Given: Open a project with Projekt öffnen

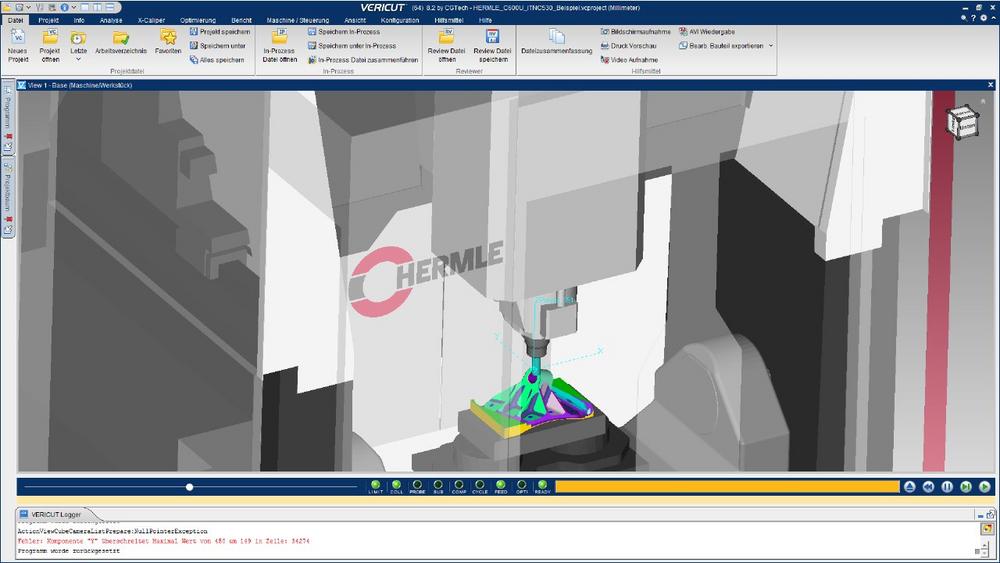Looking at the screenshot, I should coord(49,38).
